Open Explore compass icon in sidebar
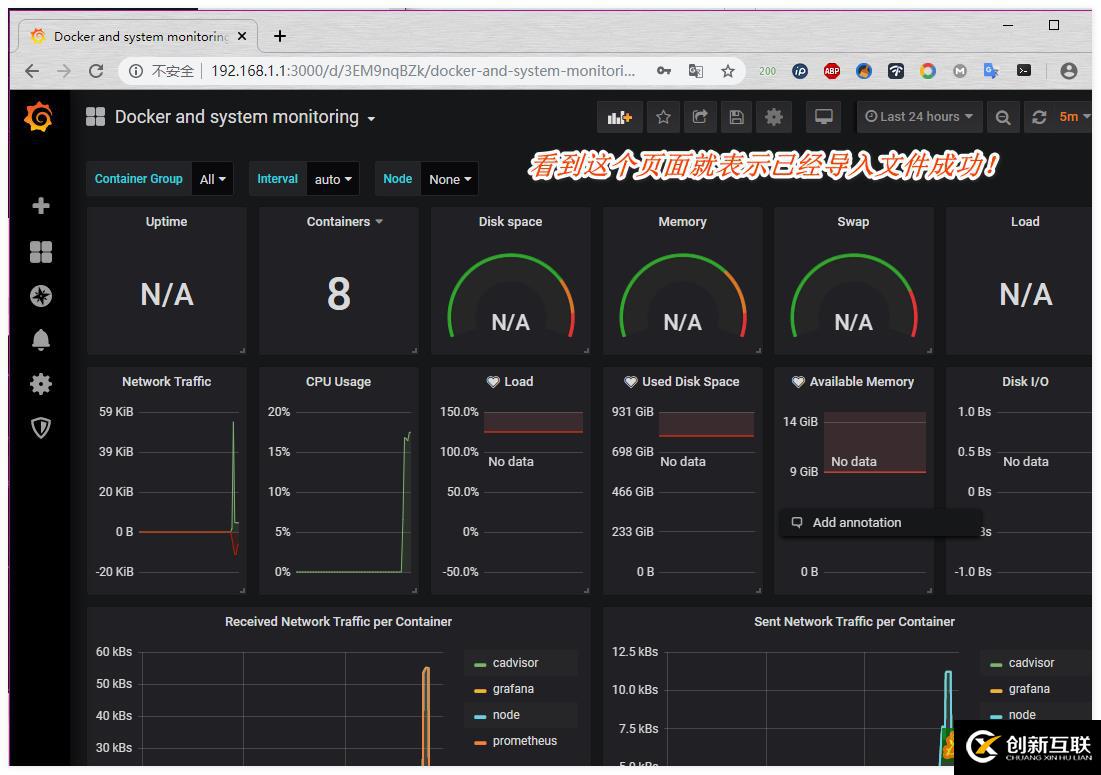Screen dimensions: 1101x775 tap(41, 296)
